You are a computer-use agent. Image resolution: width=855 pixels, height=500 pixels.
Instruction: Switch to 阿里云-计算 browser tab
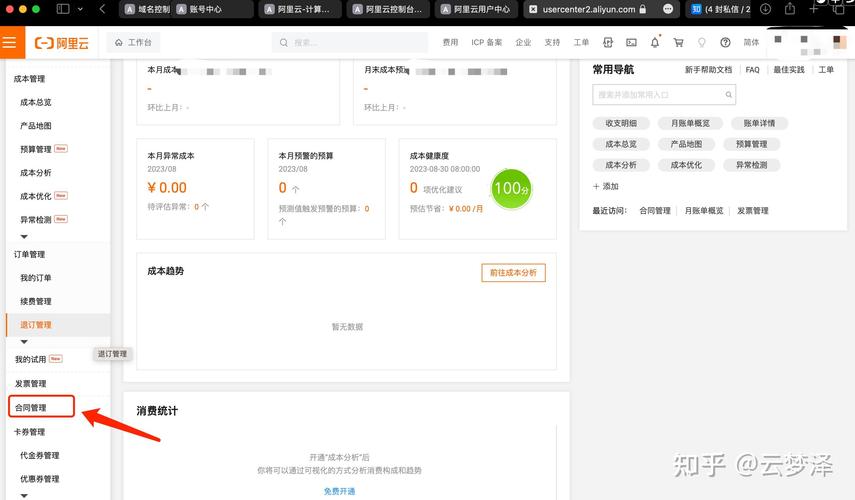(299, 9)
